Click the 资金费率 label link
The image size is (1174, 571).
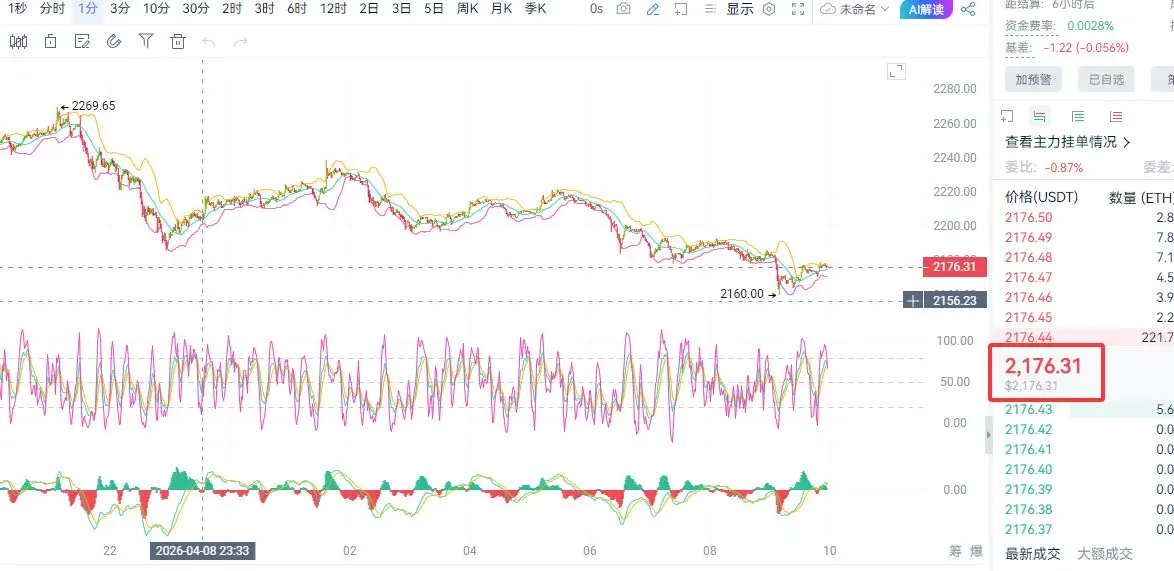coord(1030,25)
